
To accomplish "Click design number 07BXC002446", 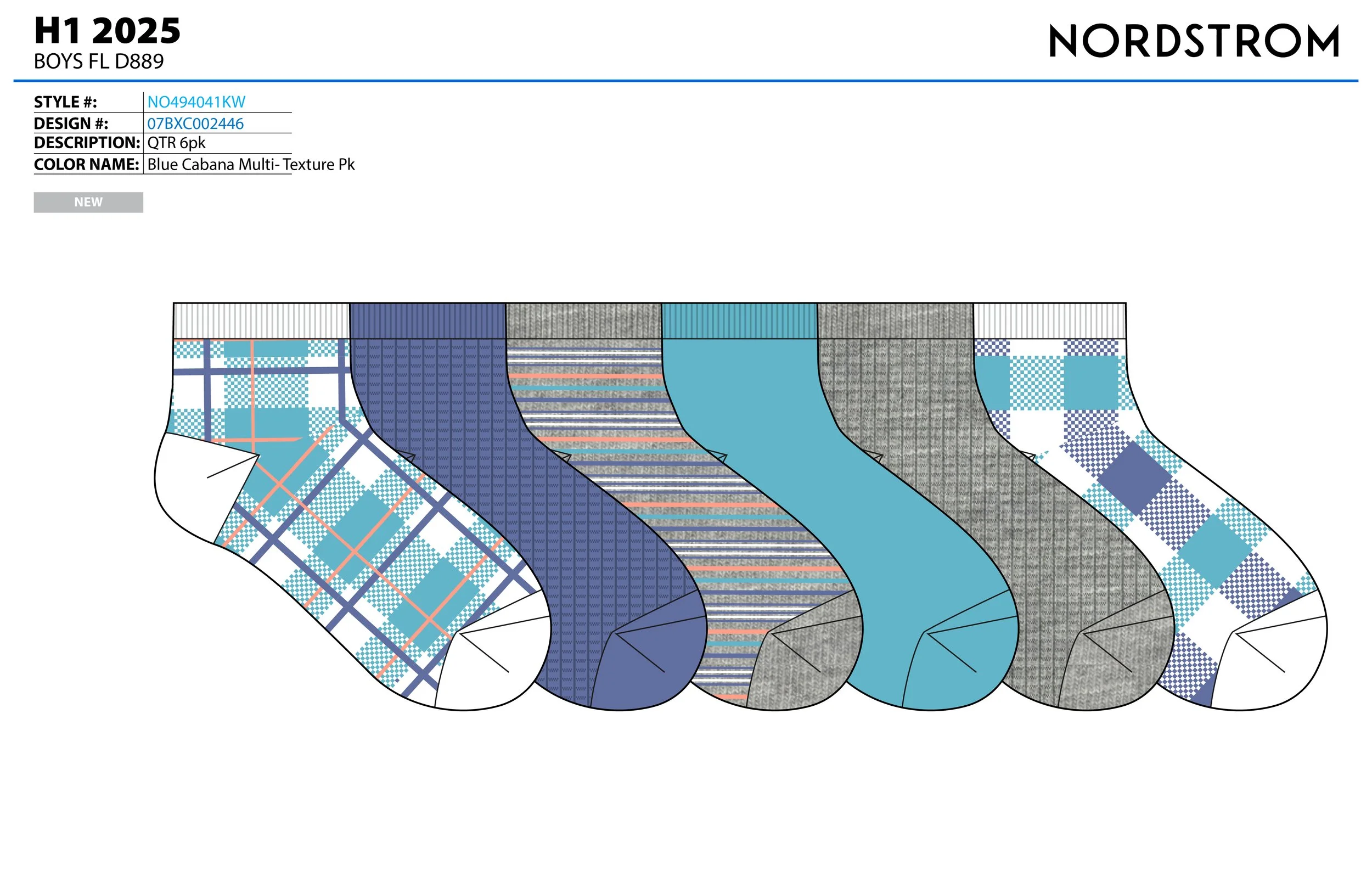I will tap(195, 123).
